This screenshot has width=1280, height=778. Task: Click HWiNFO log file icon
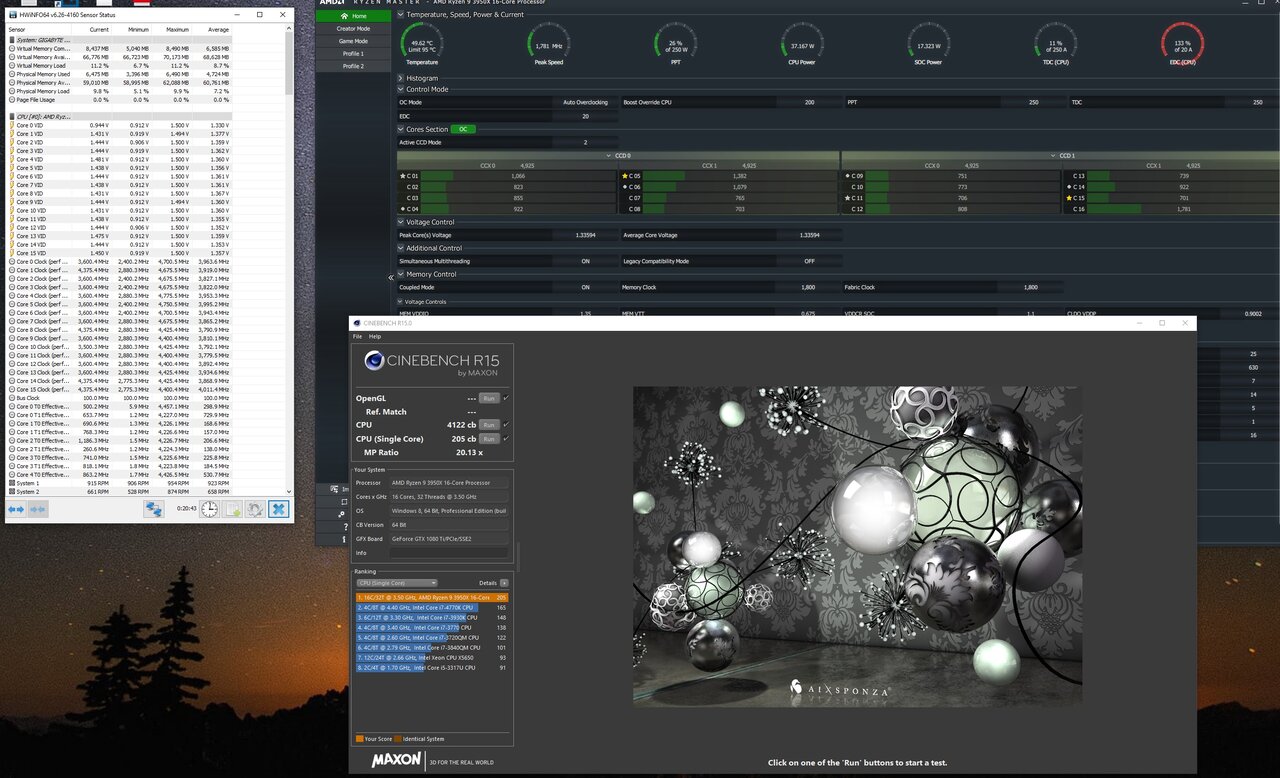click(x=232, y=509)
